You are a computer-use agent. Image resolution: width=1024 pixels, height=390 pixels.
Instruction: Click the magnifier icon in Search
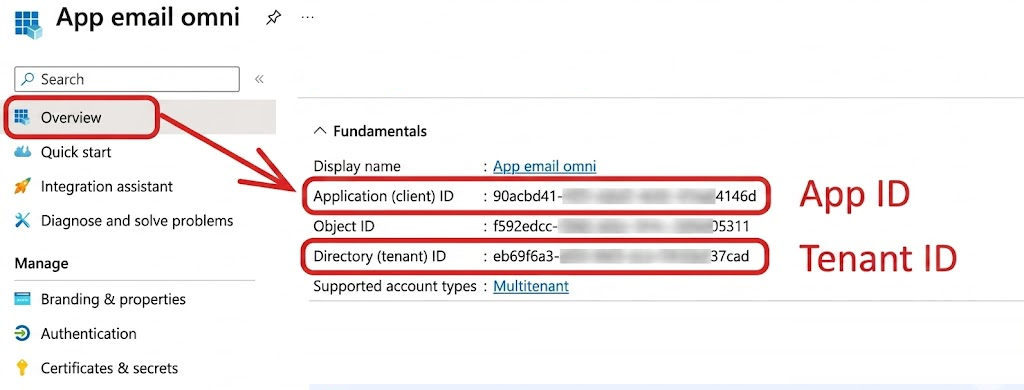point(27,79)
